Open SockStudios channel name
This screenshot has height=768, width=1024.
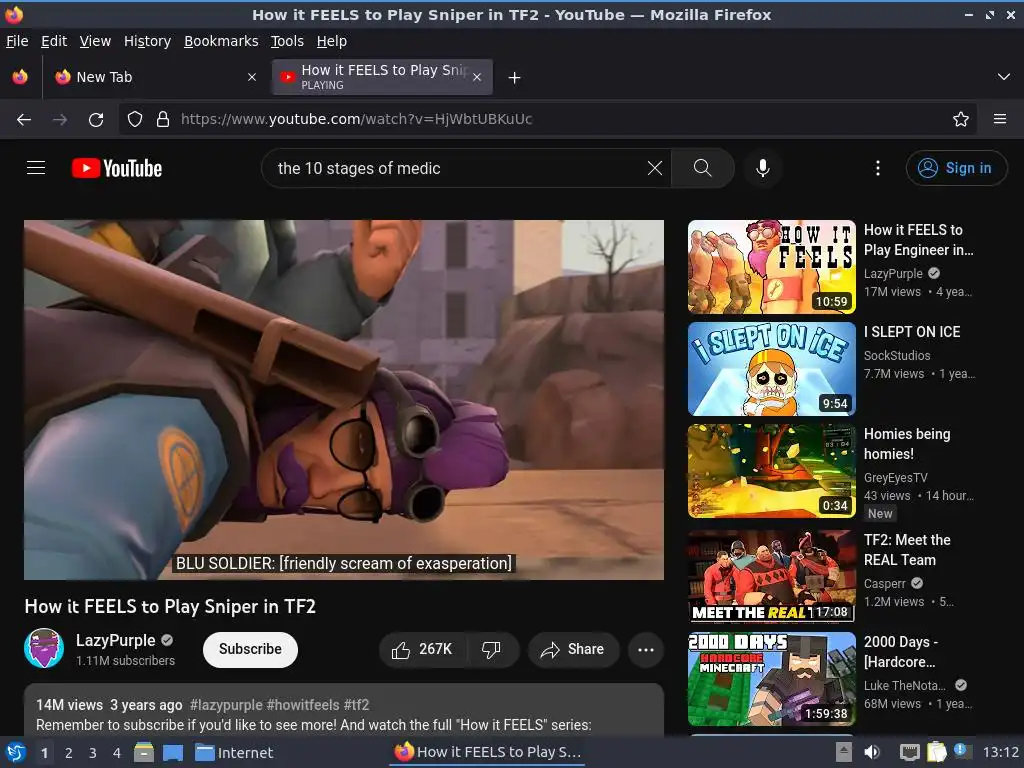[897, 355]
